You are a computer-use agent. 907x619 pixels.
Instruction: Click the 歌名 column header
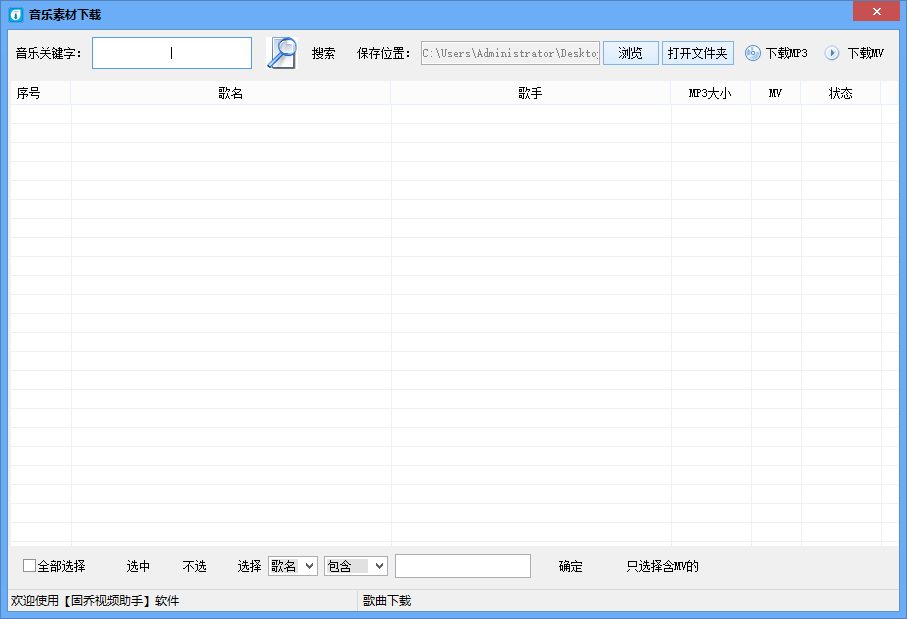[x=230, y=92]
